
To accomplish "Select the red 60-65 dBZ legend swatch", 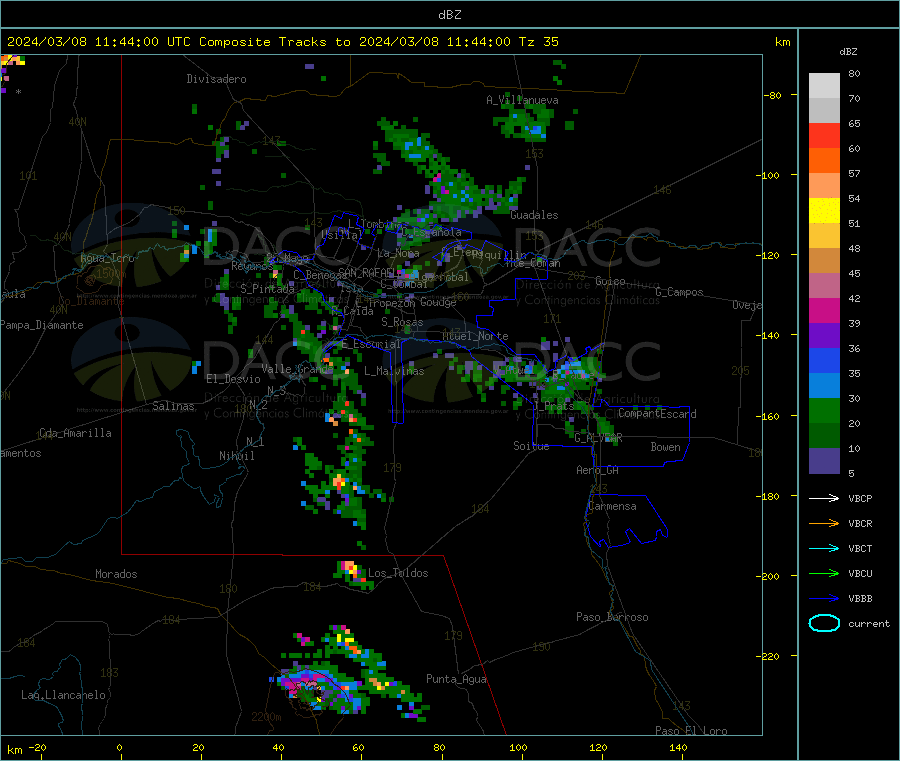I will coord(824,136).
